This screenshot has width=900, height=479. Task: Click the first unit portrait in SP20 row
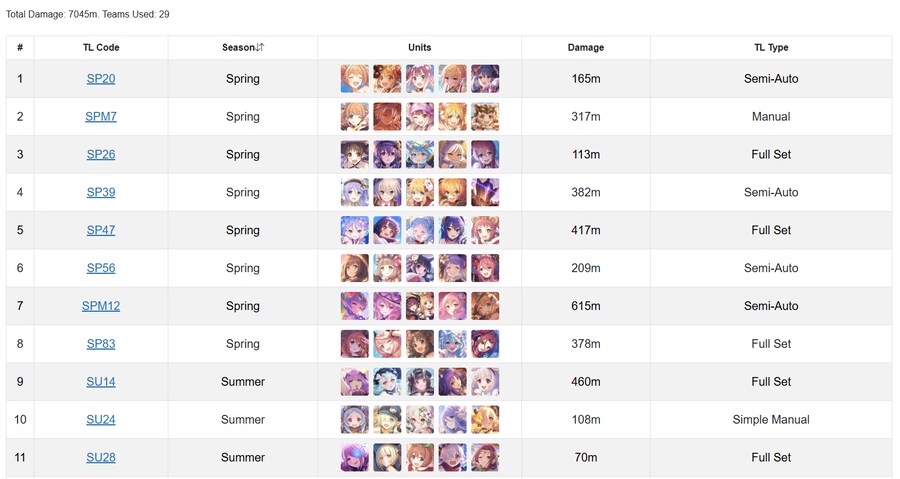355,79
